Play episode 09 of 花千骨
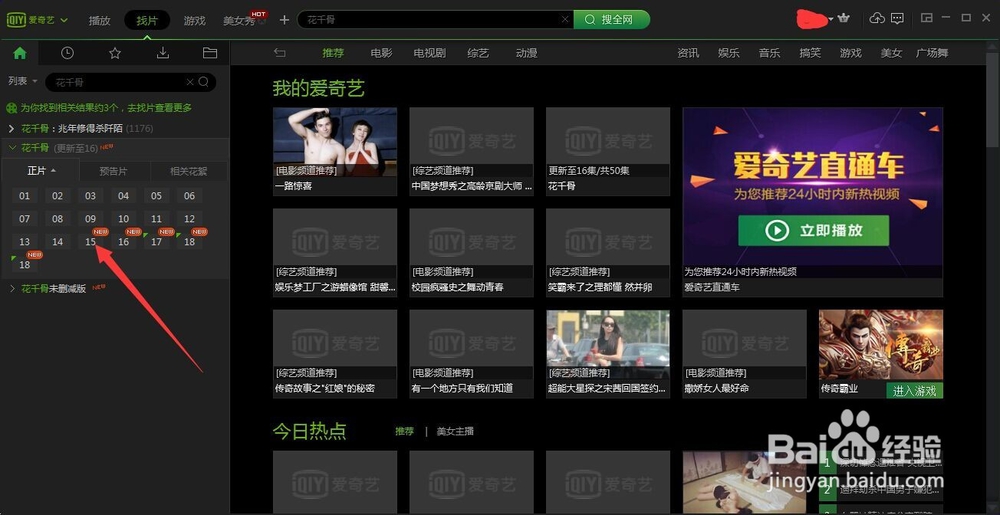This screenshot has width=1000, height=515. [91, 219]
